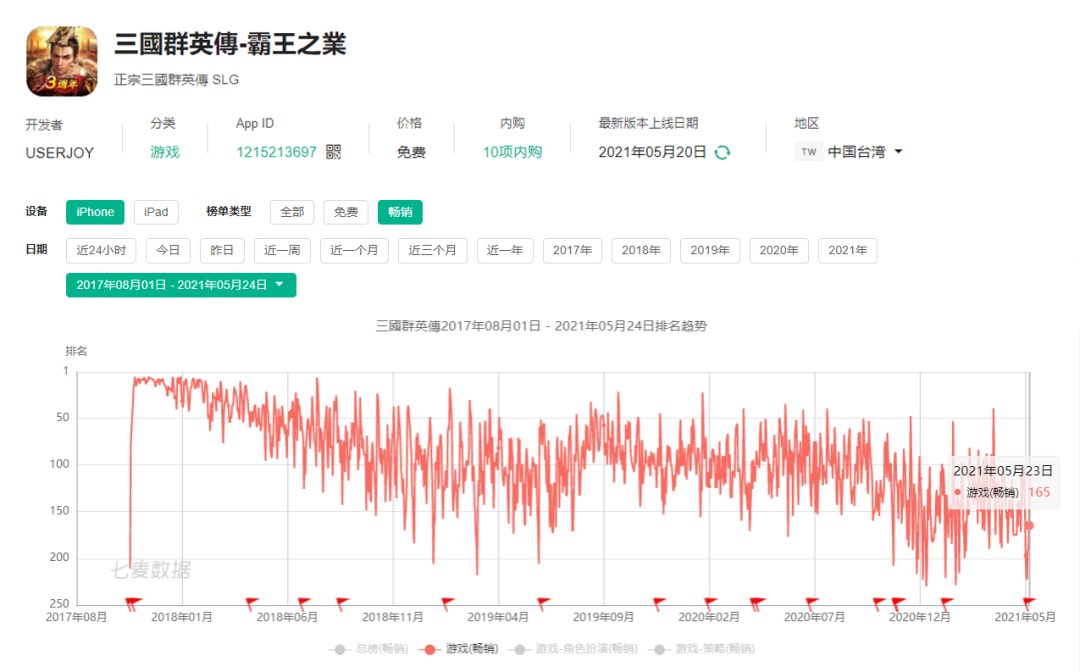Set date range to 今日
Image resolution: width=1080 pixels, height=672 pixels.
[x=168, y=251]
